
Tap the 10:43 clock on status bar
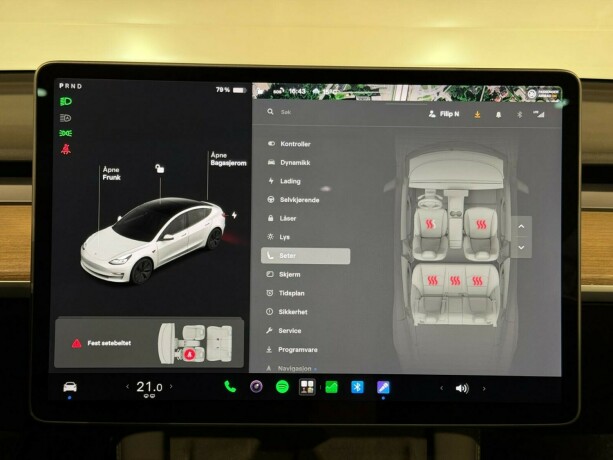pos(297,91)
